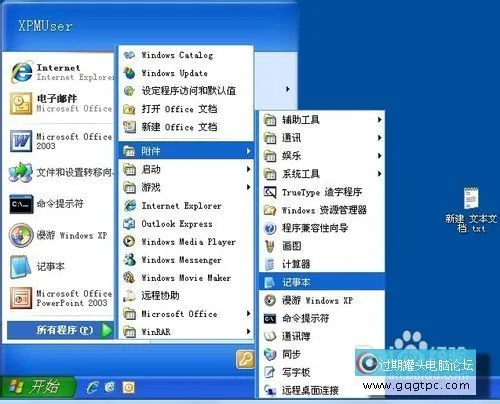Screen dimensions: 500x404
Task: Click the key log-off button
Action: click(x=245, y=359)
